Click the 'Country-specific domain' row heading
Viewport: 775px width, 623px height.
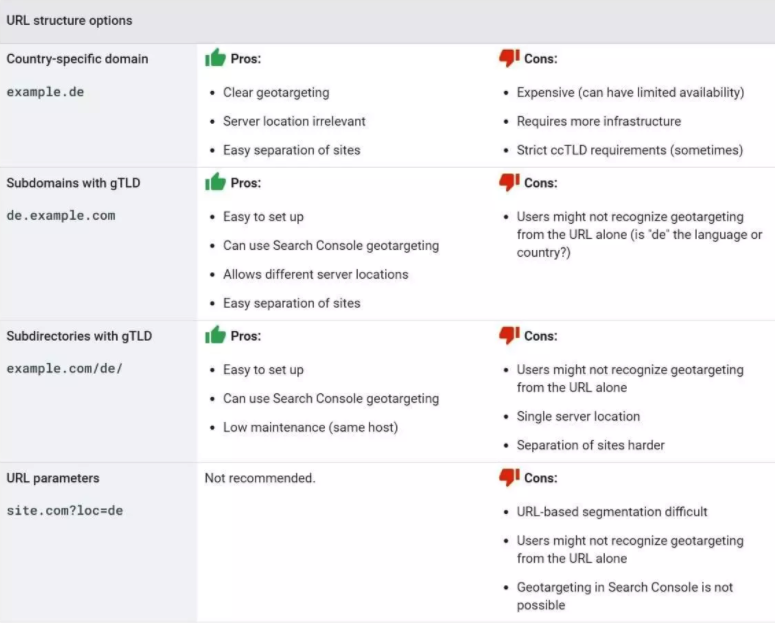[x=77, y=59]
